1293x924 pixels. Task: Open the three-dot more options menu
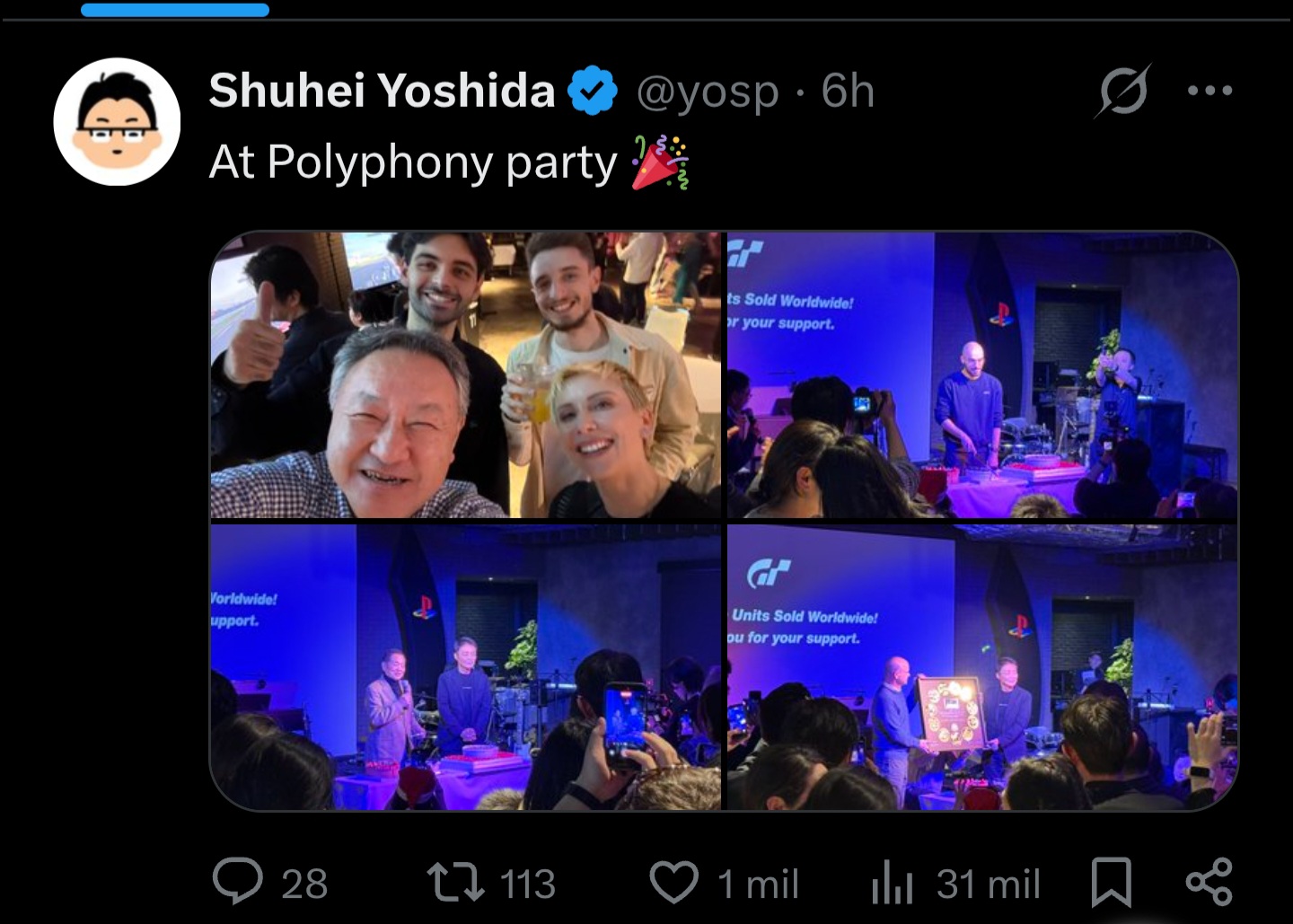click(1209, 91)
